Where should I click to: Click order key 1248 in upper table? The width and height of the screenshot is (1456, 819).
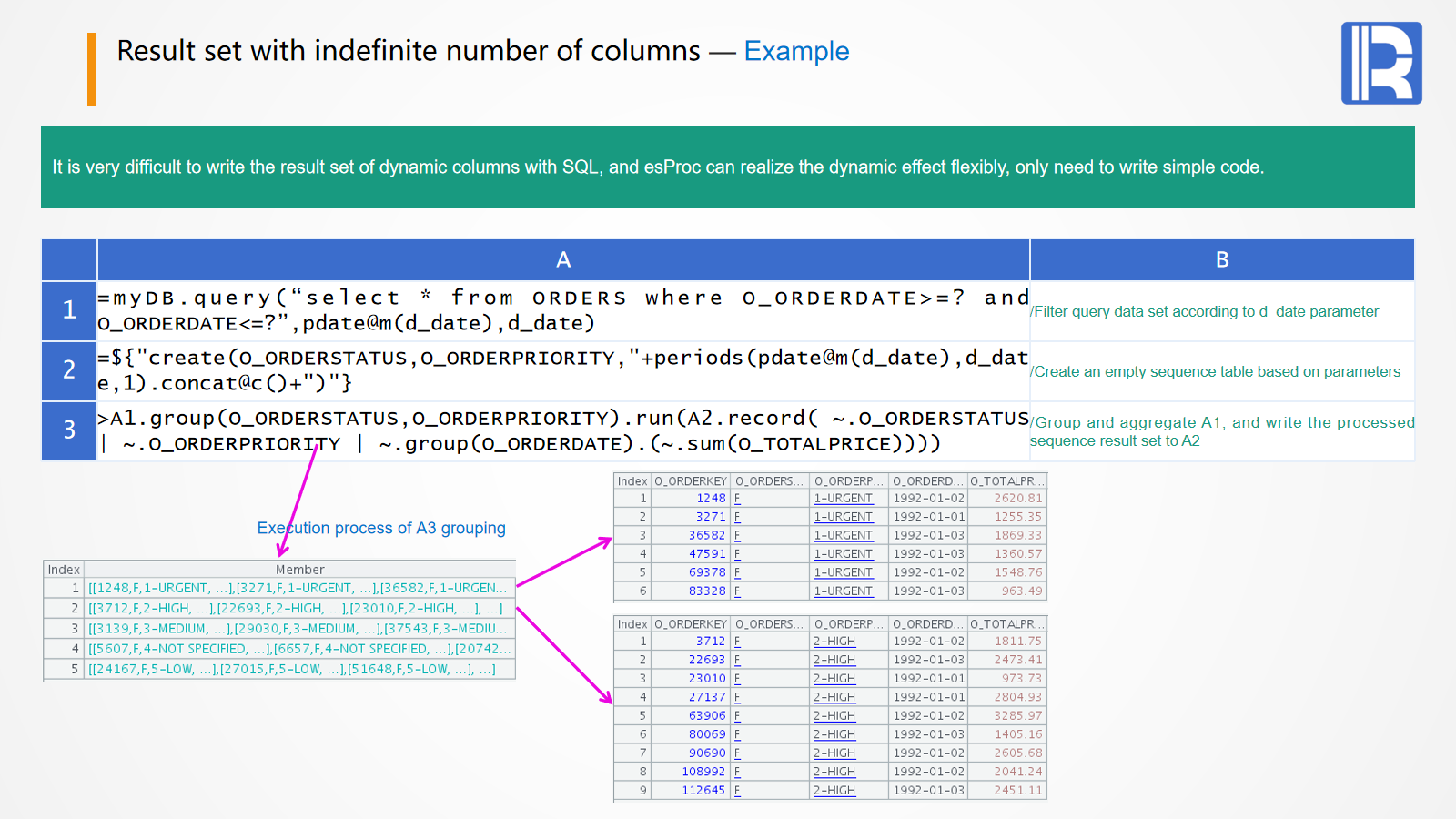(x=711, y=499)
